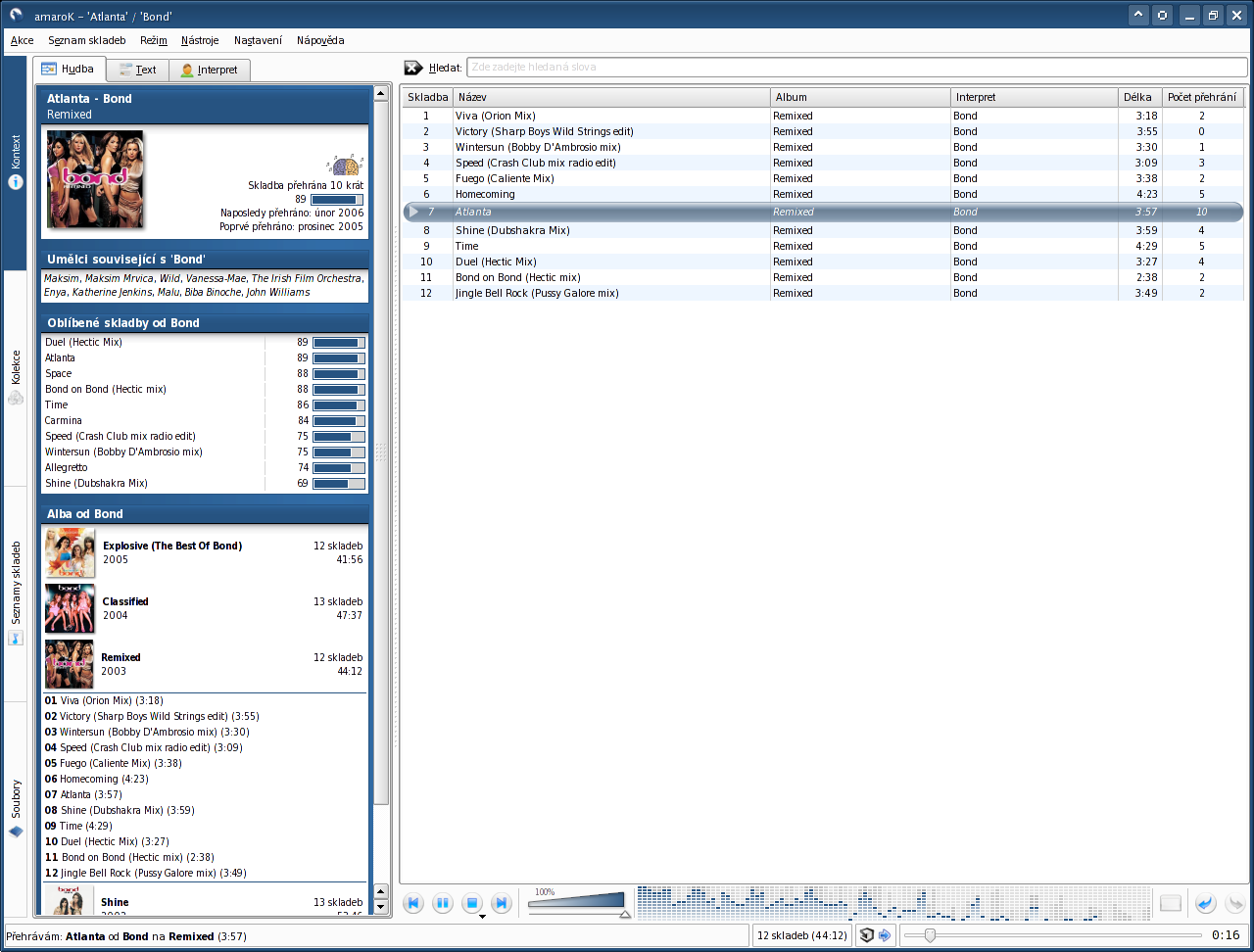Click 'Vanessa-Mae' in related artists
The width and height of the screenshot is (1254, 952).
coord(216,278)
